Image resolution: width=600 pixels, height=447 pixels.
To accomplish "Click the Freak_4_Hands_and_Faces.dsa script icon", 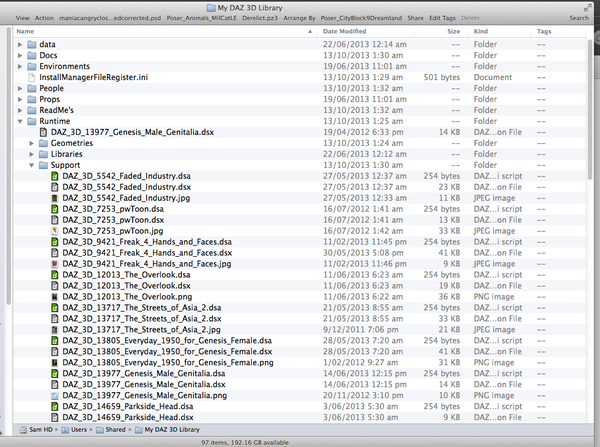I will [55, 242].
